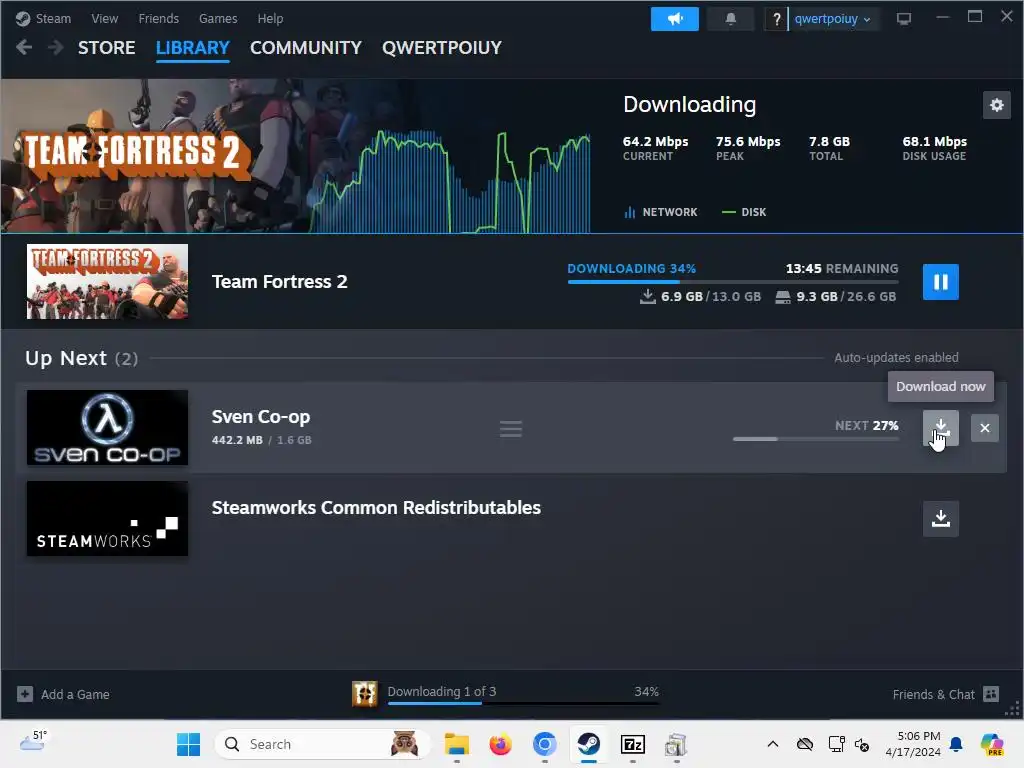Click the Sven Co-op reorder handle
The image size is (1024, 768).
click(x=511, y=429)
